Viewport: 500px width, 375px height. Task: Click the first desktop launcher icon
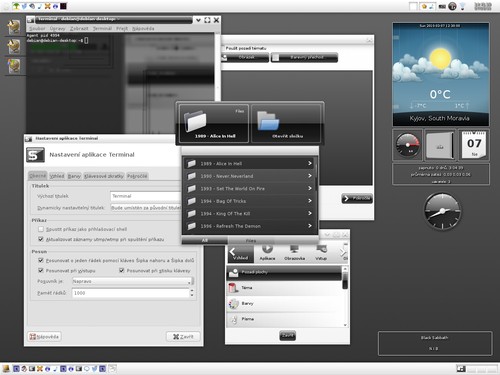pos(14,27)
